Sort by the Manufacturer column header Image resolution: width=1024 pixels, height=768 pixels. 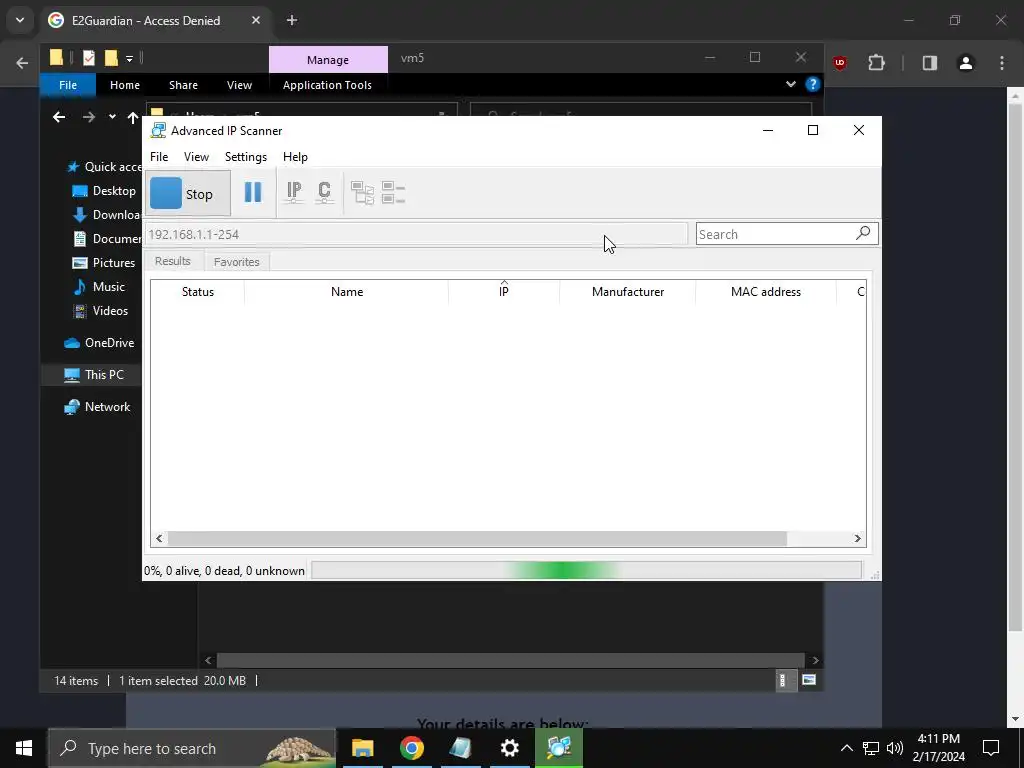[x=628, y=292]
